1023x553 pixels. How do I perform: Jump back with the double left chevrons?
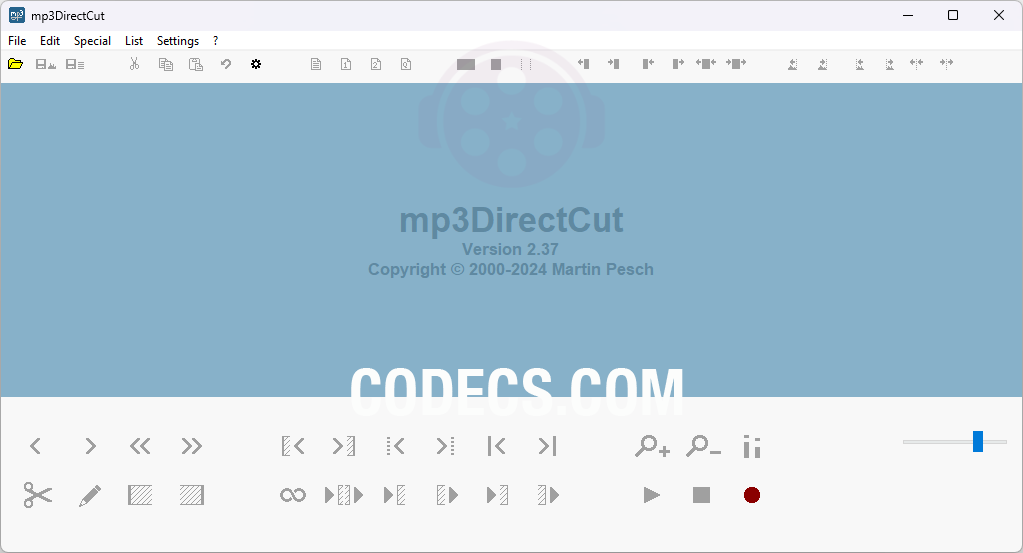point(140,446)
